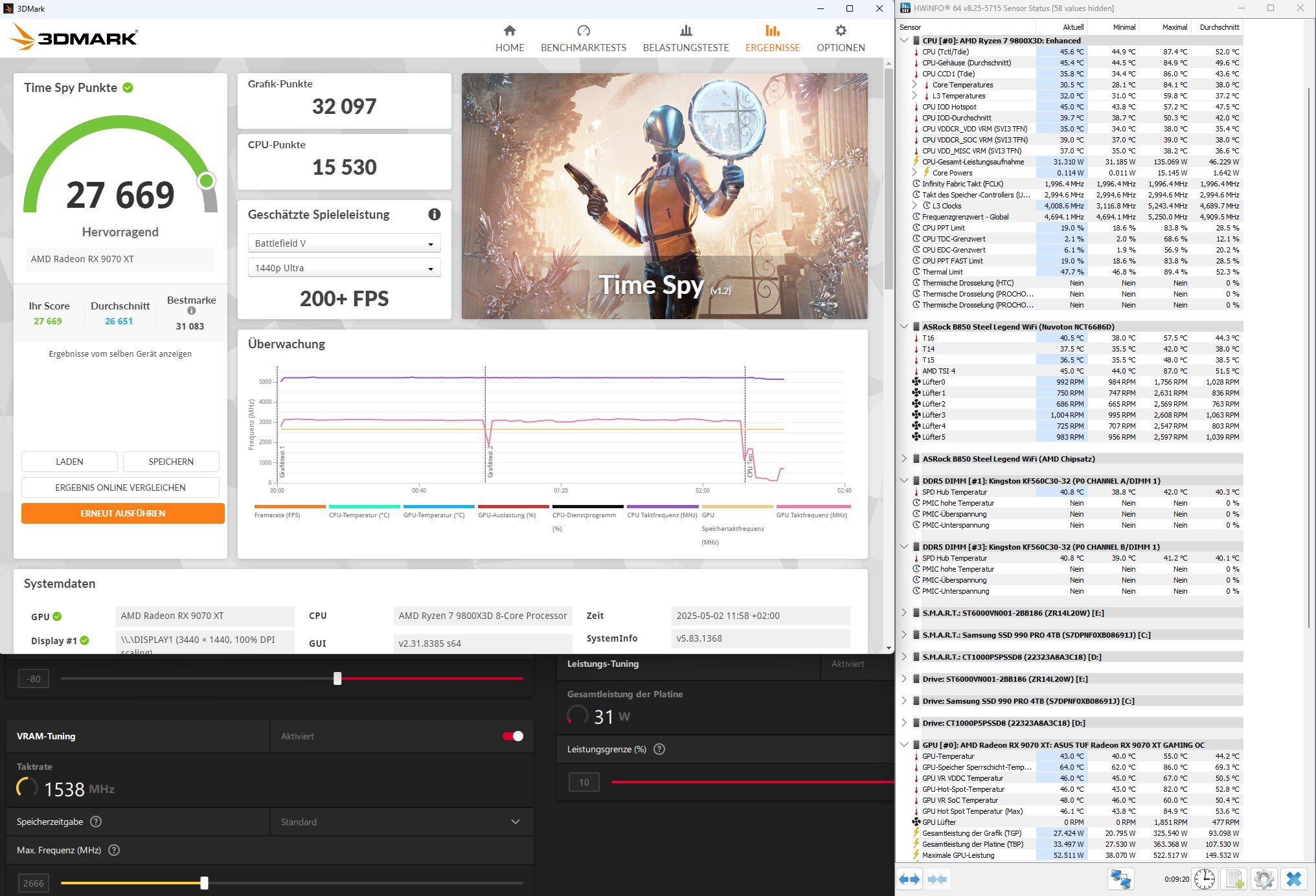Open the Battlefield V game dropdown

pyautogui.click(x=344, y=243)
